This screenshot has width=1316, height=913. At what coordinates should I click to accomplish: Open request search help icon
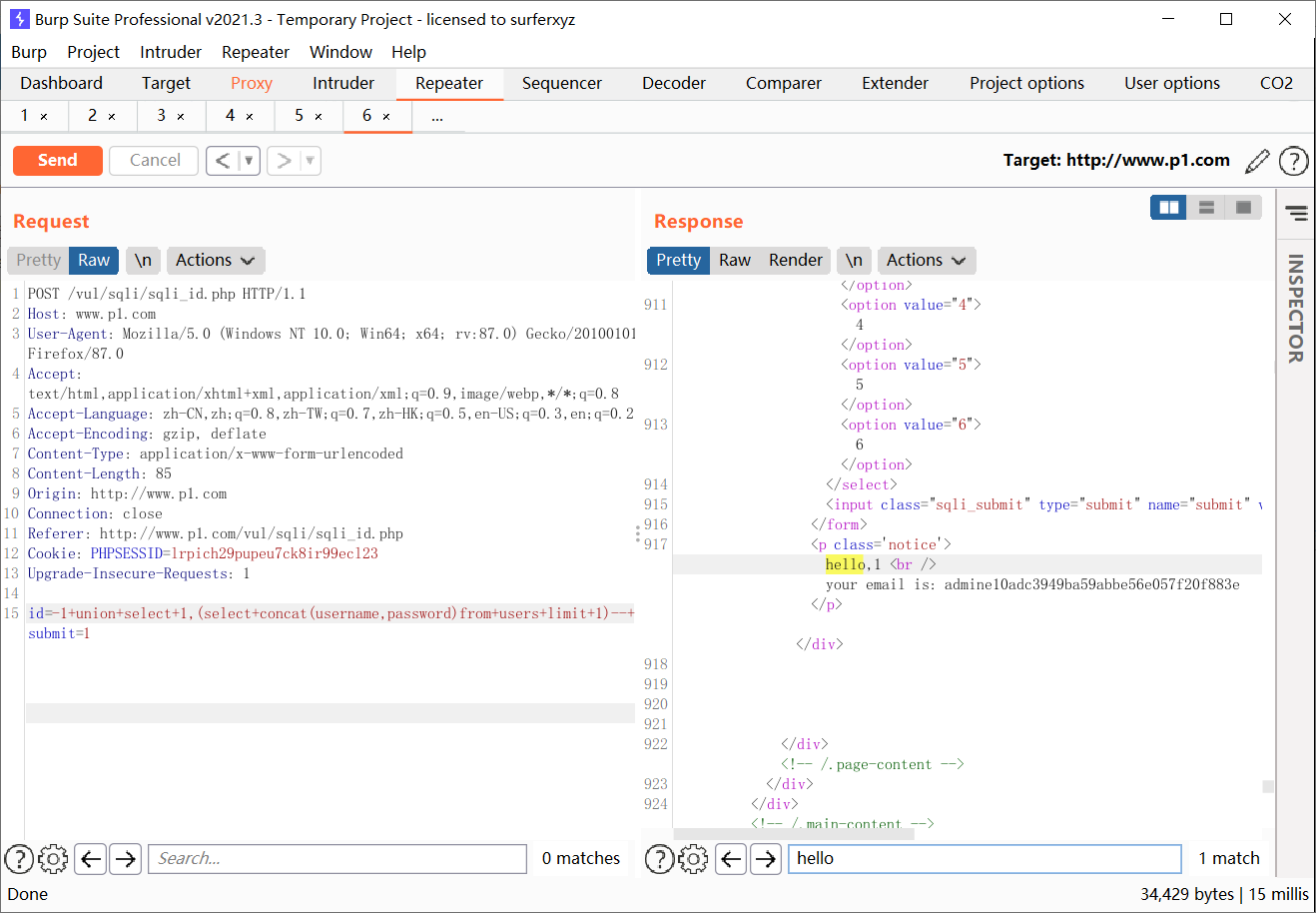(19, 858)
